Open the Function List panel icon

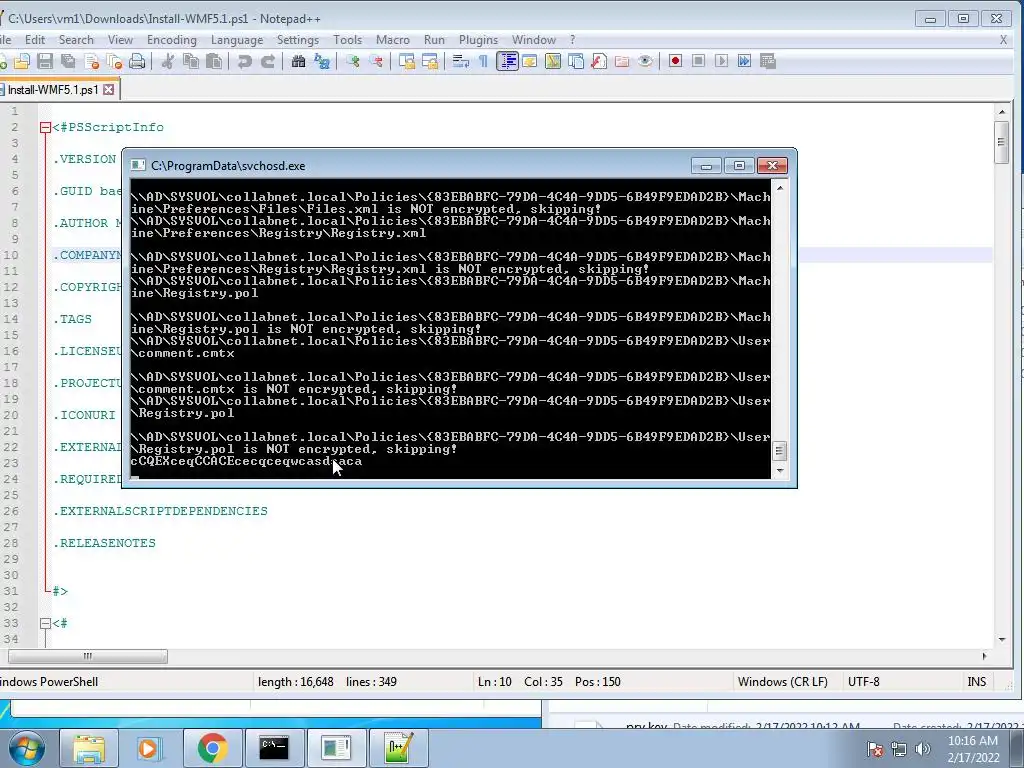(x=599, y=61)
